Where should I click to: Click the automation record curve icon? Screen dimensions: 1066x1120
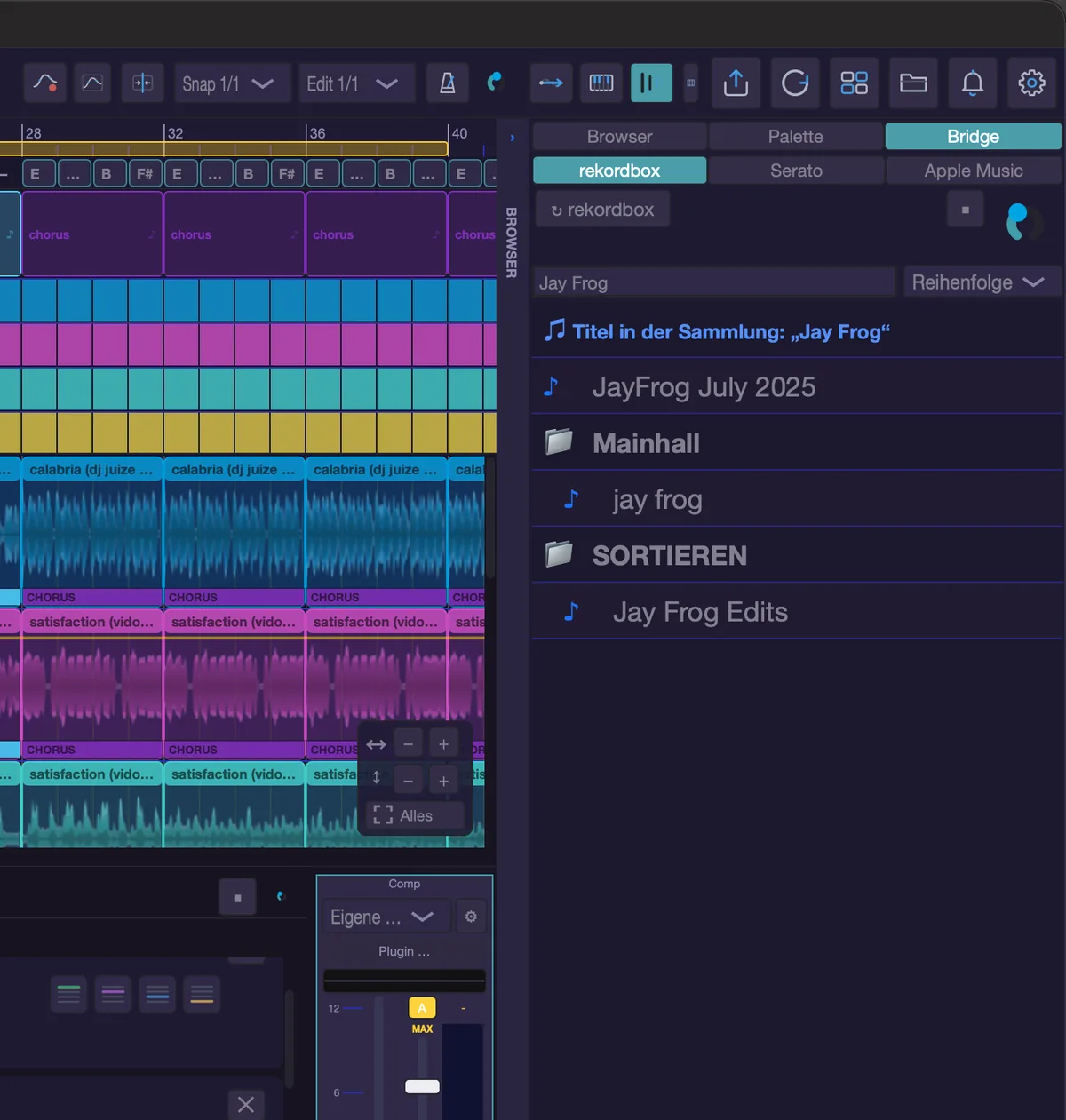click(x=44, y=83)
